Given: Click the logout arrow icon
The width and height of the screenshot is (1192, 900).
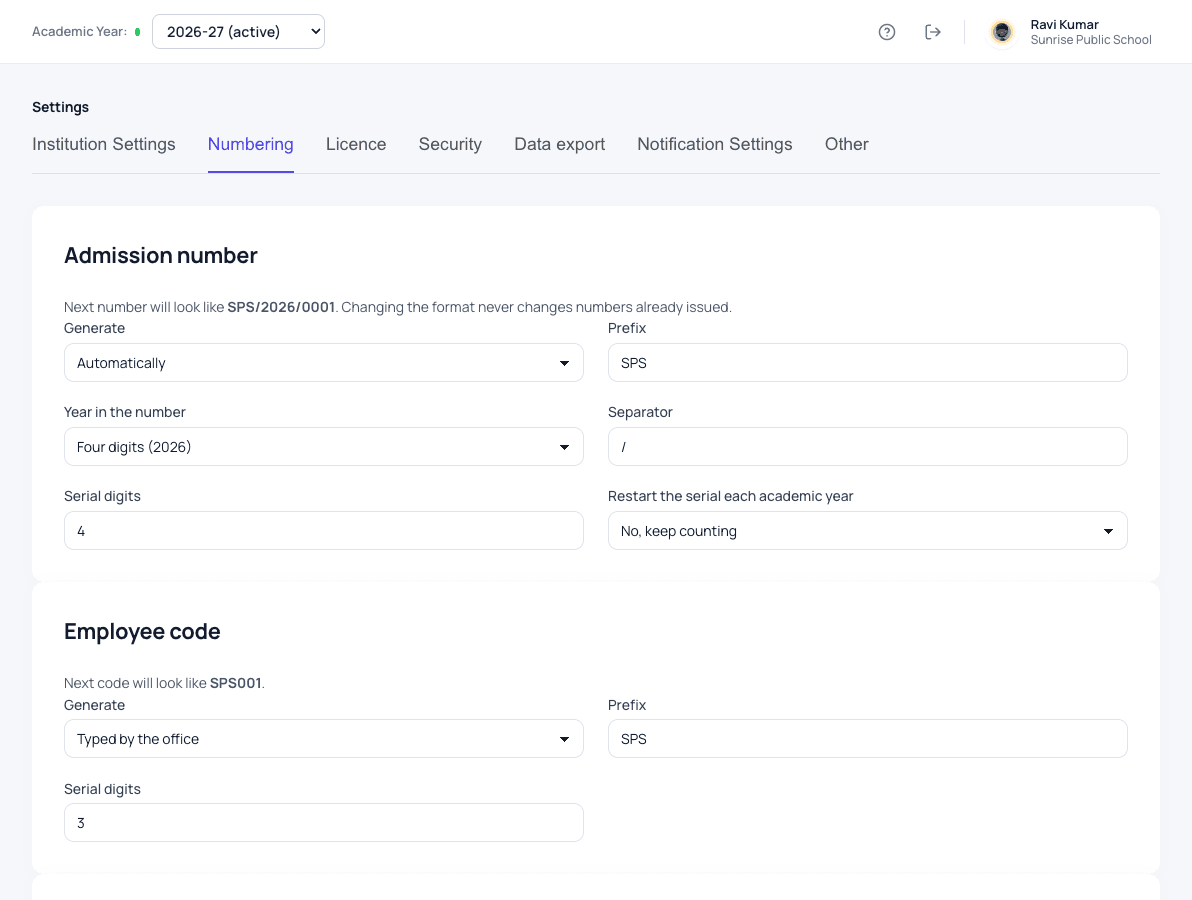Looking at the screenshot, I should [x=933, y=32].
